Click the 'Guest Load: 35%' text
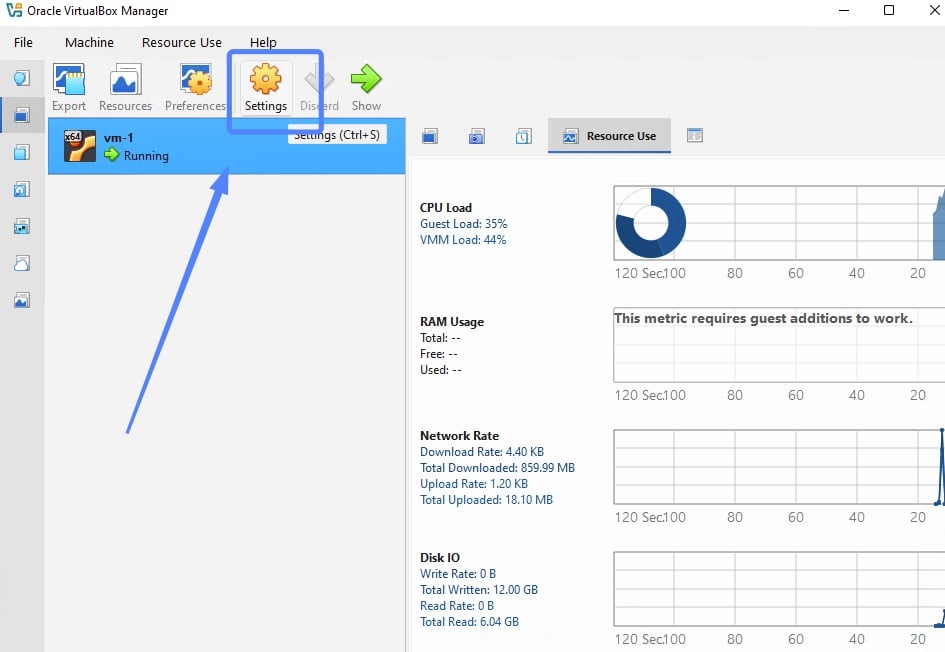The image size is (945, 652). pyautogui.click(x=463, y=224)
